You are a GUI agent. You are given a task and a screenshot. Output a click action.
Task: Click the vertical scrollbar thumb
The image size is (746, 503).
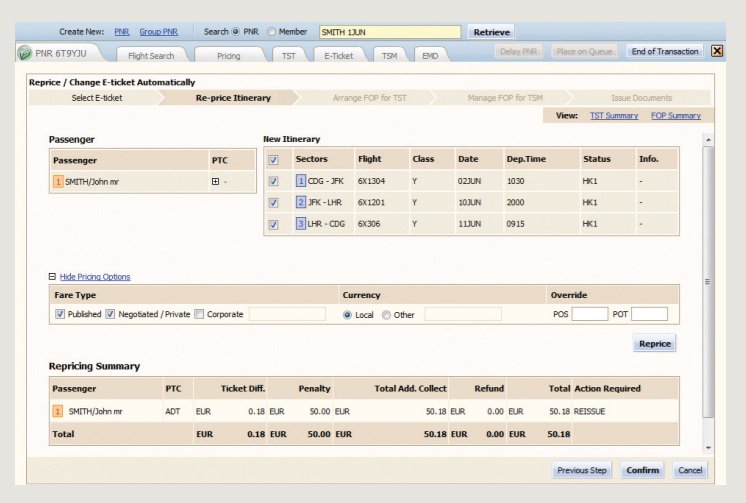click(x=708, y=282)
